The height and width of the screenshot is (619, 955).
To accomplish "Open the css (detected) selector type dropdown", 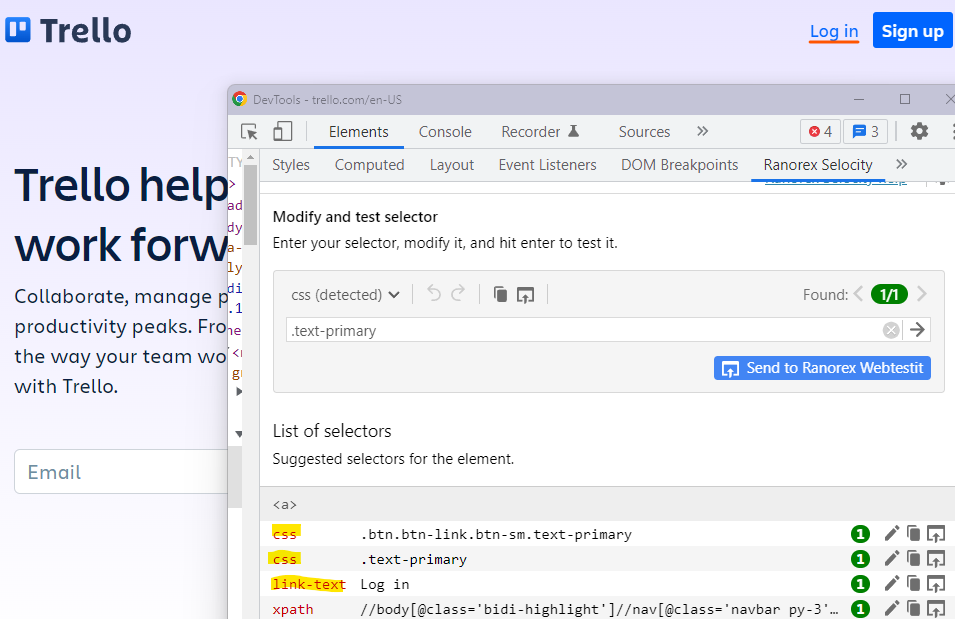I will click(345, 294).
